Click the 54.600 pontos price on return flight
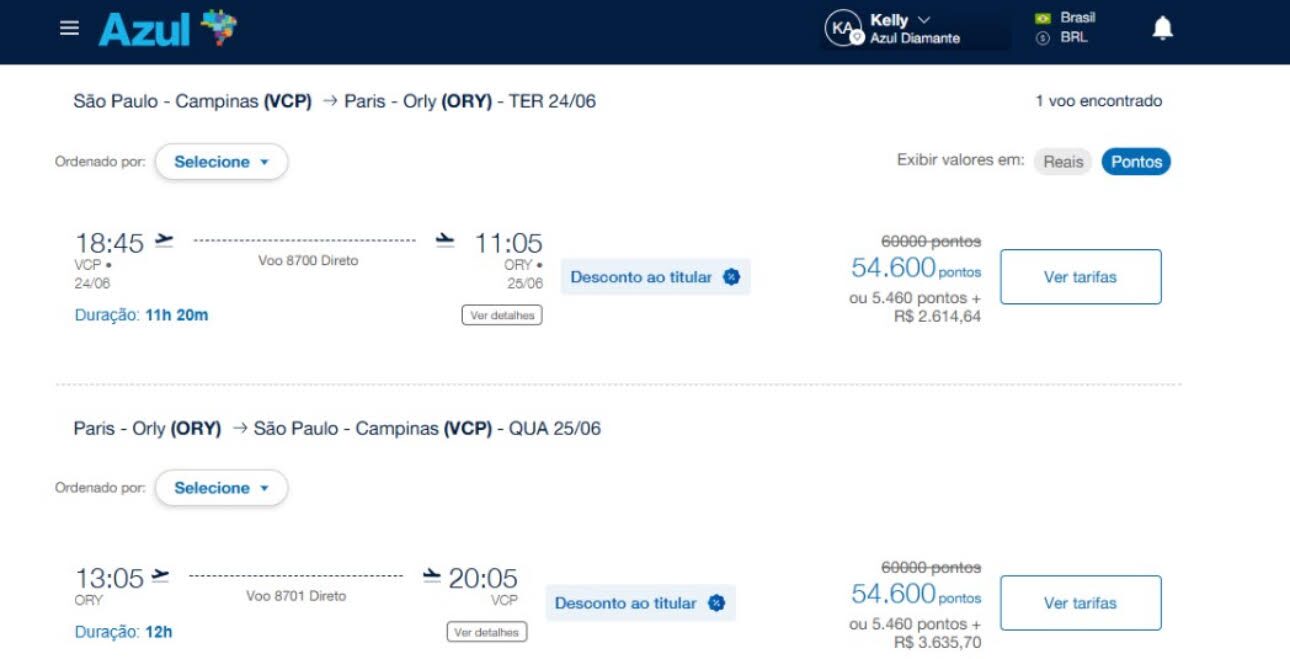 [916, 594]
